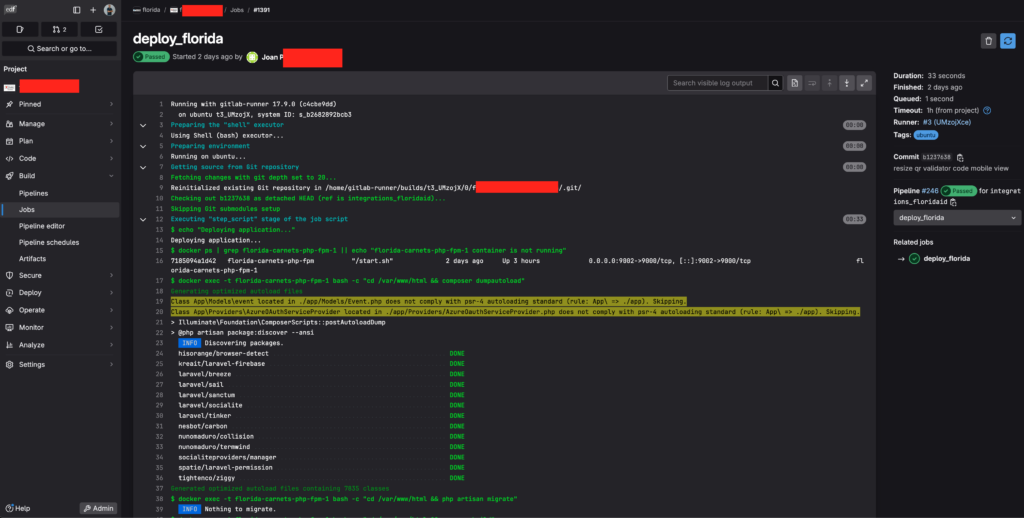Screen dimensions: 1024x518
Task: Collapse Getting source from Git repository section
Action: [143, 167]
